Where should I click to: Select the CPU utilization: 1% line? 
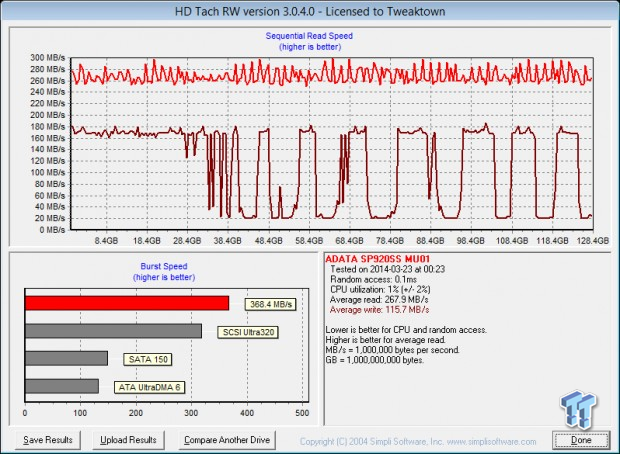click(x=380, y=289)
